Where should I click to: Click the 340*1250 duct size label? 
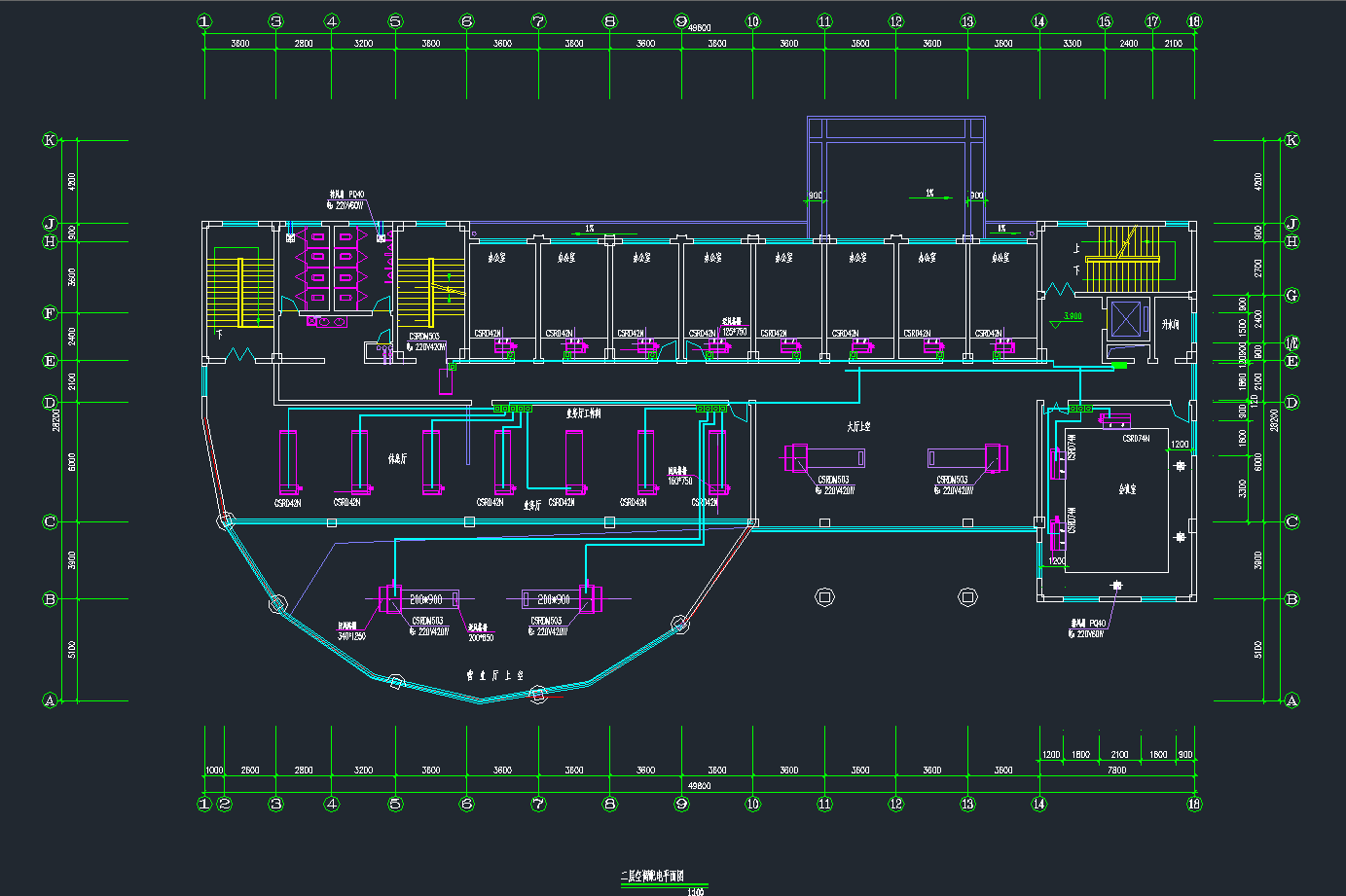pyautogui.click(x=351, y=636)
